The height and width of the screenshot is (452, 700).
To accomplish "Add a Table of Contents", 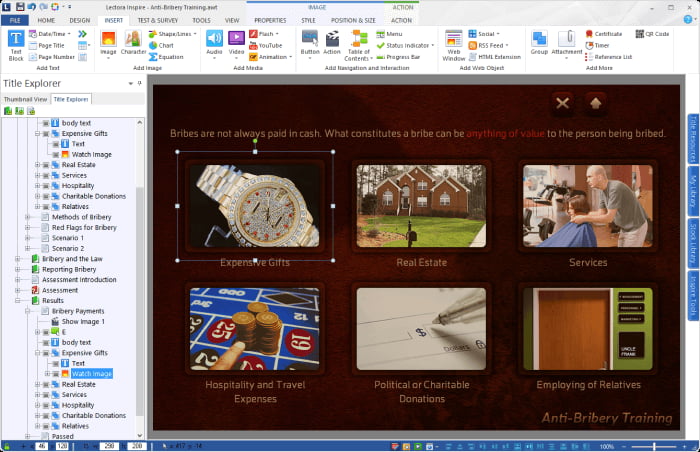I will coord(358,45).
